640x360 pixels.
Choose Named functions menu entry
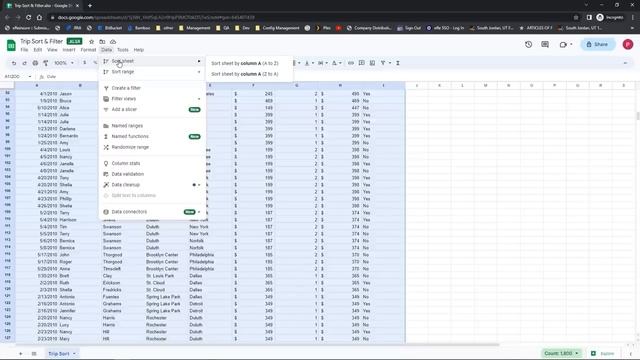pos(152,136)
